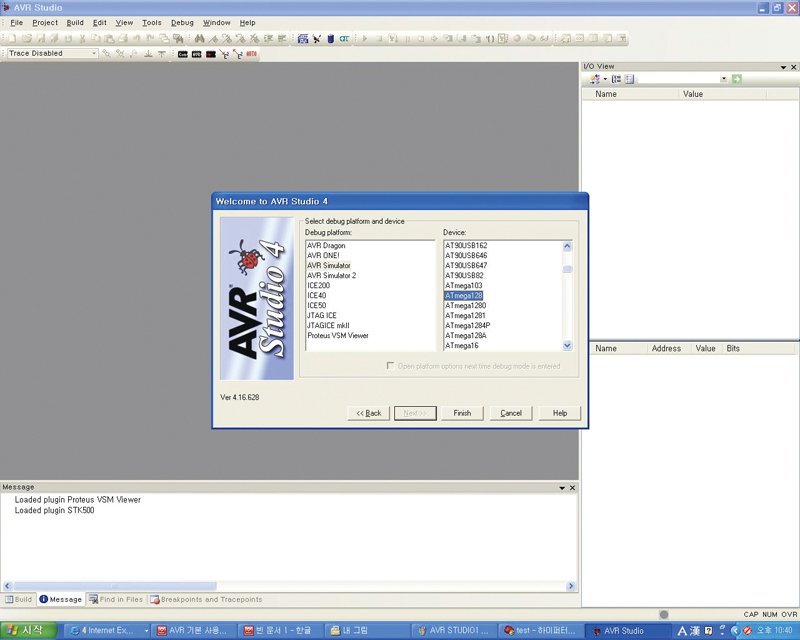The width and height of the screenshot is (800, 640).
Task: Click the green Con toolbar icon
Action: 344,38
